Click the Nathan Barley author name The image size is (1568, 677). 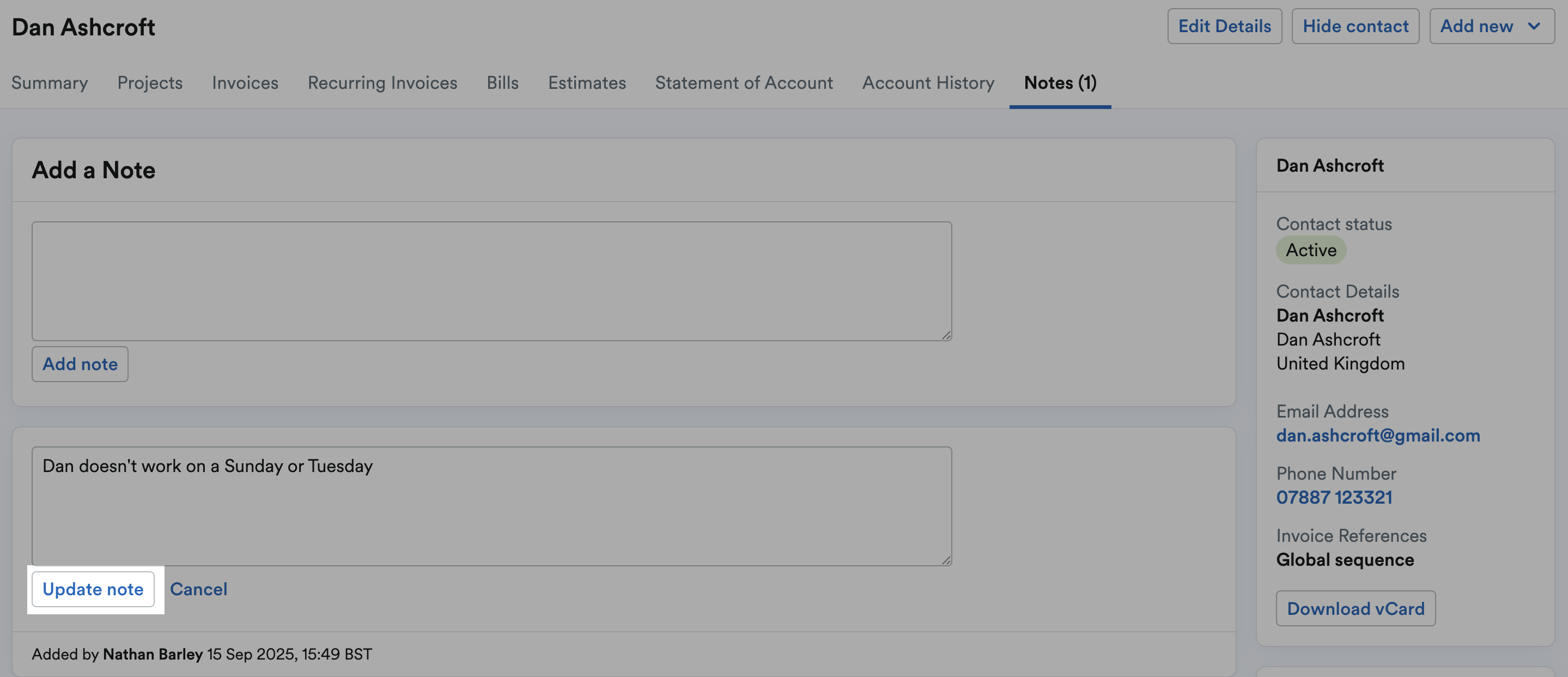(153, 655)
